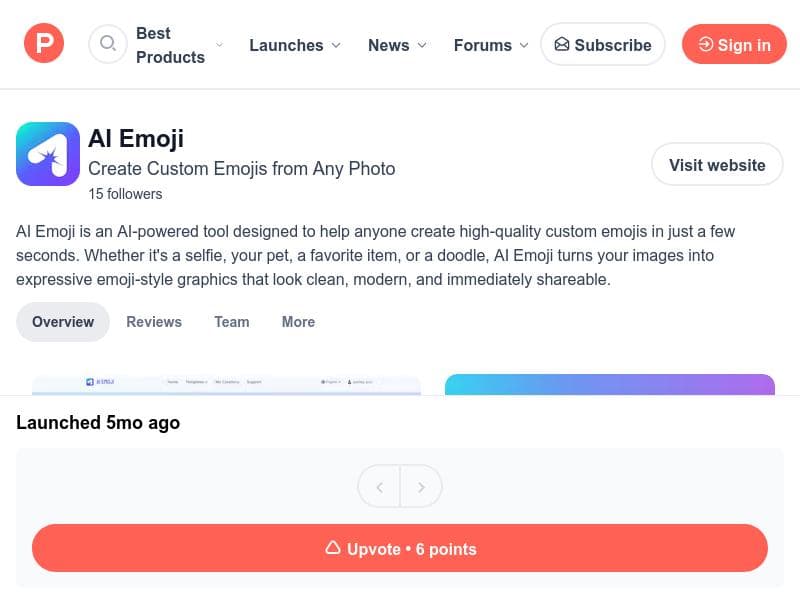Viewport: 800px width, 600px height.
Task: Click the Visit website button
Action: [x=717, y=164]
